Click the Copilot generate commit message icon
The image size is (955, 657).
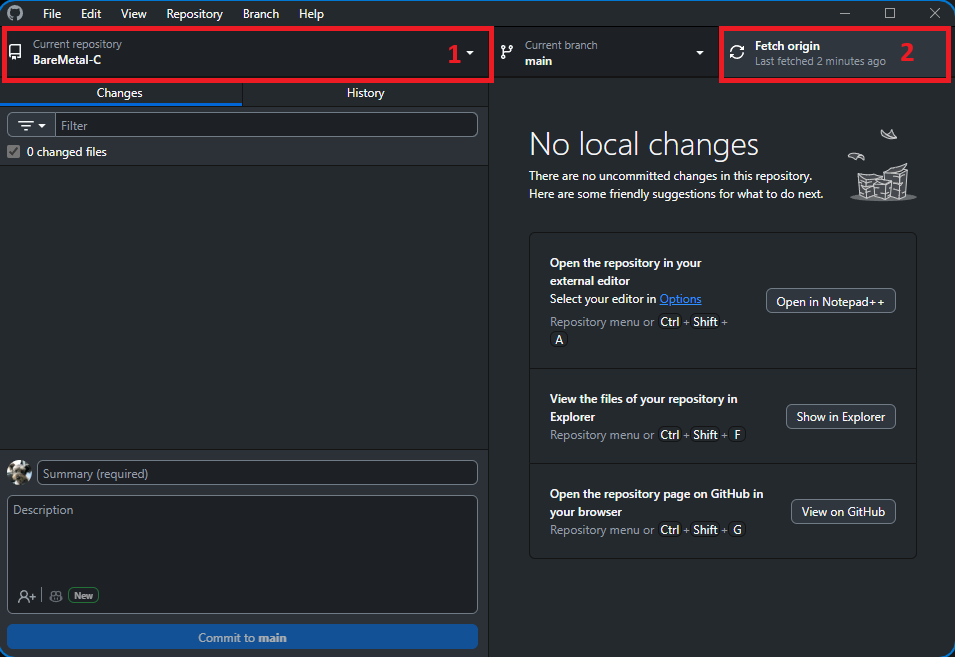56,596
